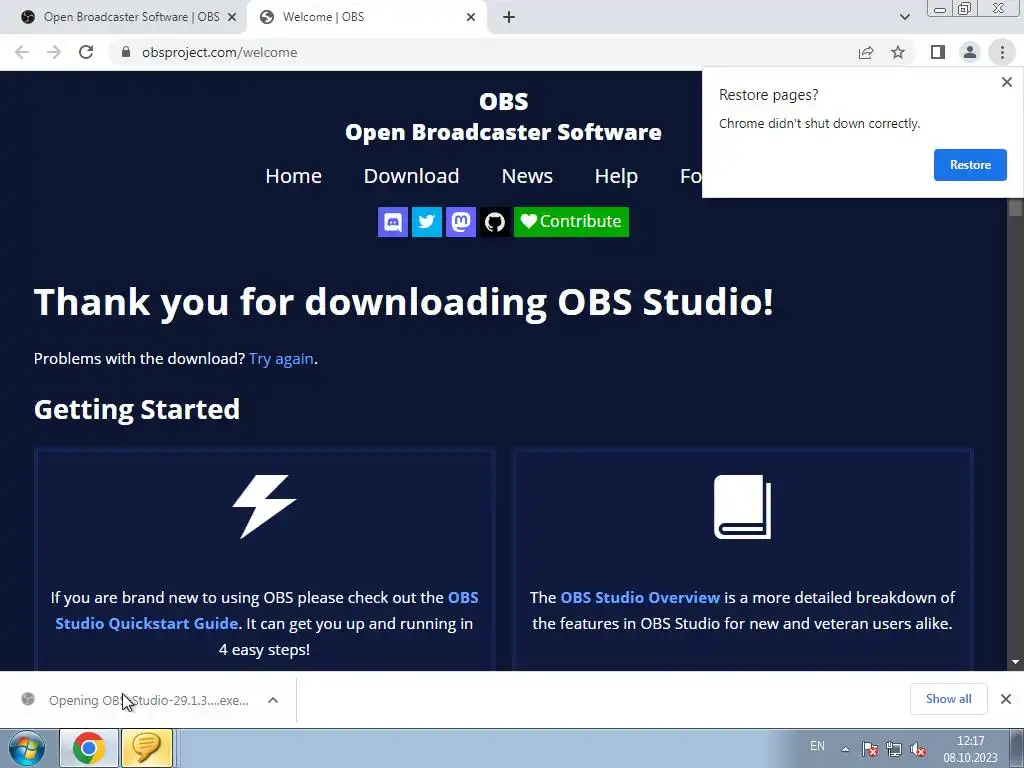Image resolution: width=1024 pixels, height=768 pixels.
Task: Open the taskbar clock and date
Action: tap(970, 749)
